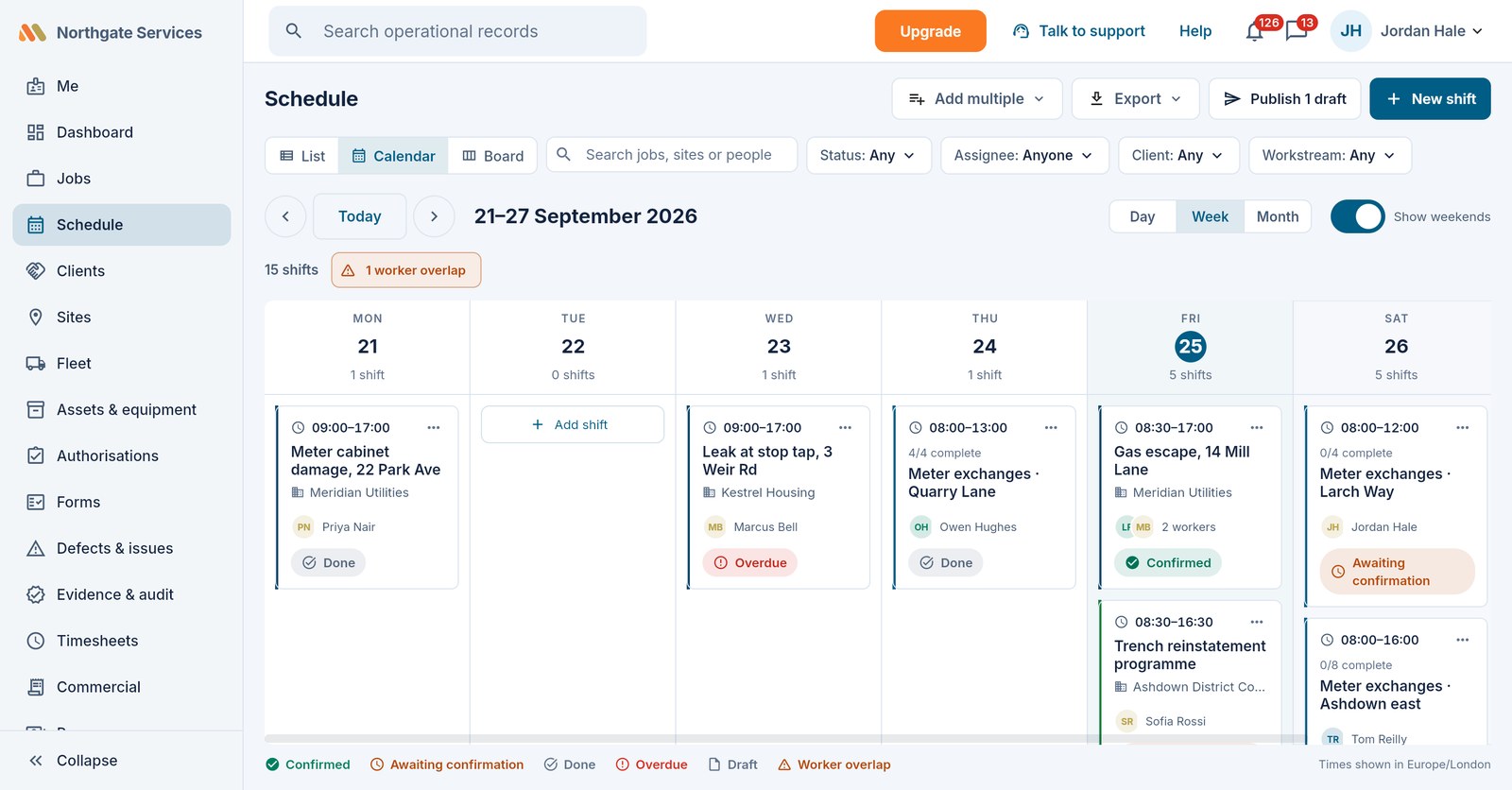Click the JH user avatar
This screenshot has width=1512, height=790.
coord(1351,31)
